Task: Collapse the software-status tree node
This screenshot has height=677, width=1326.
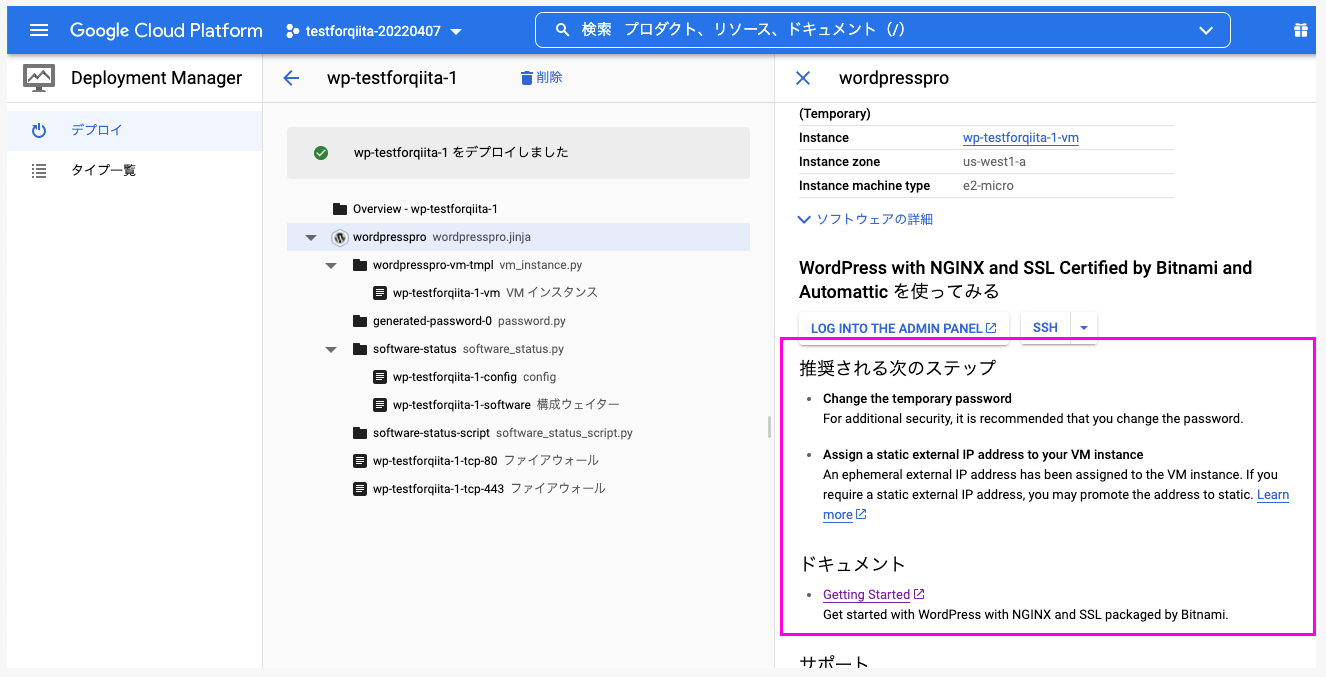Action: tap(331, 350)
